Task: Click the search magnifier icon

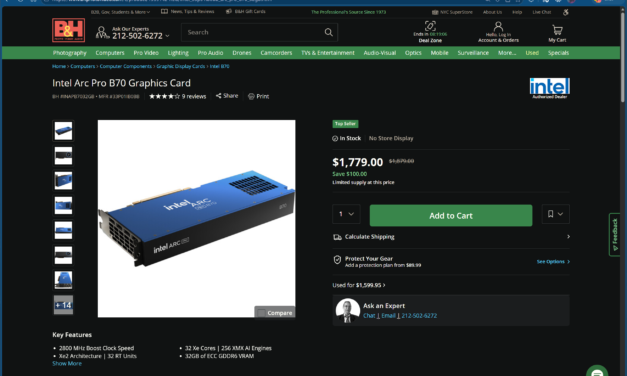Action: tap(328, 32)
